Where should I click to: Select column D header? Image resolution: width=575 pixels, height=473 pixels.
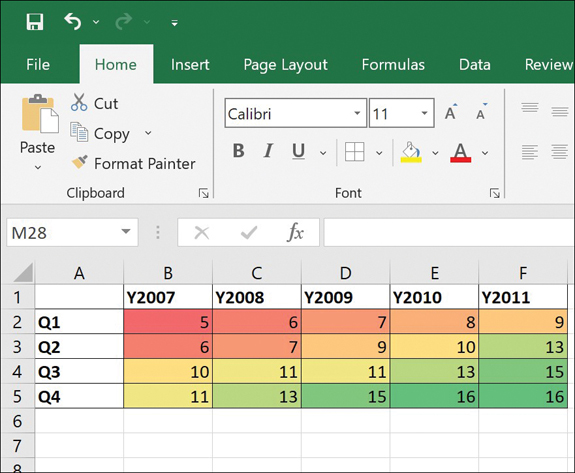pos(345,273)
